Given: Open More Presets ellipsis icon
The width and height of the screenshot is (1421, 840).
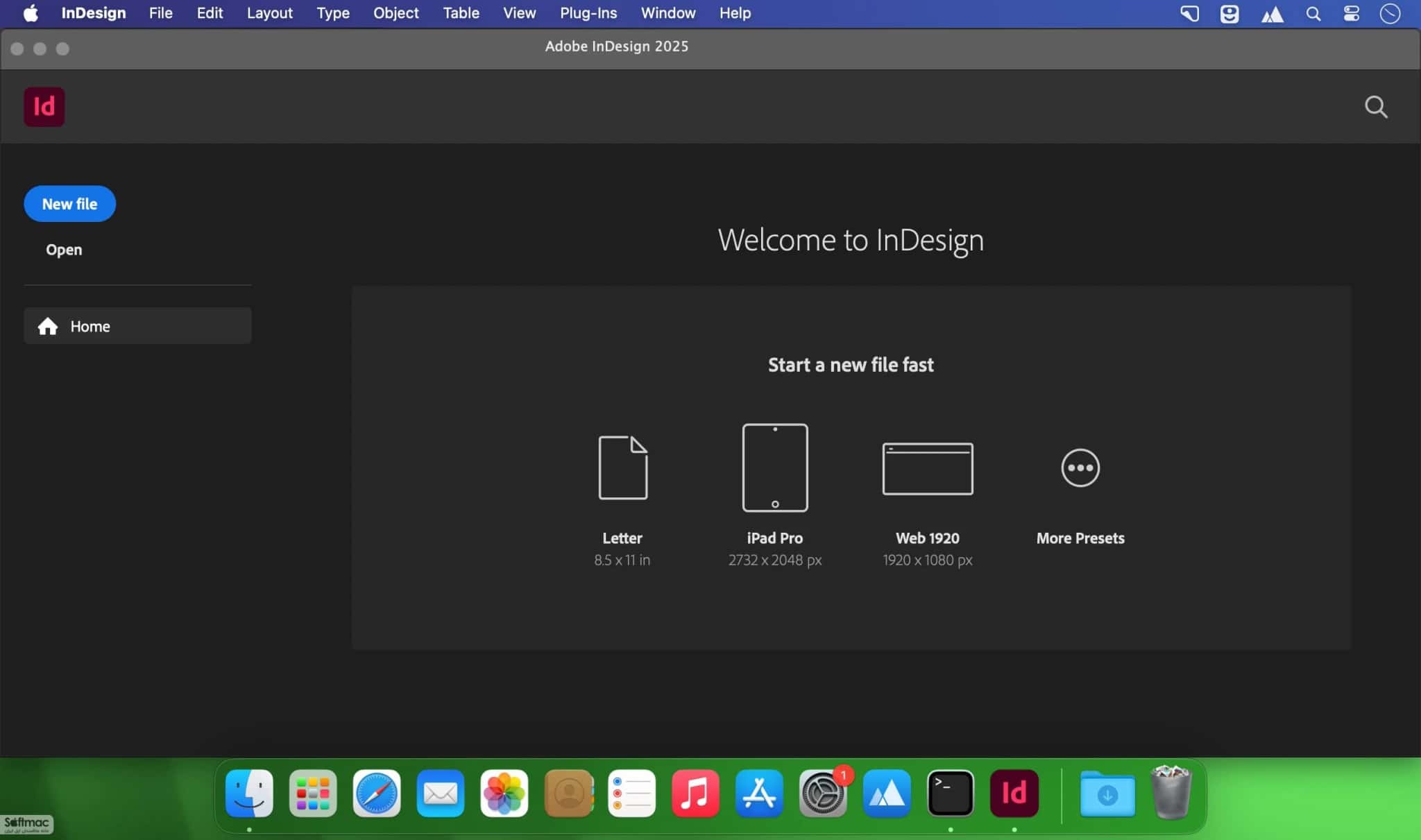Looking at the screenshot, I should pyautogui.click(x=1080, y=468).
